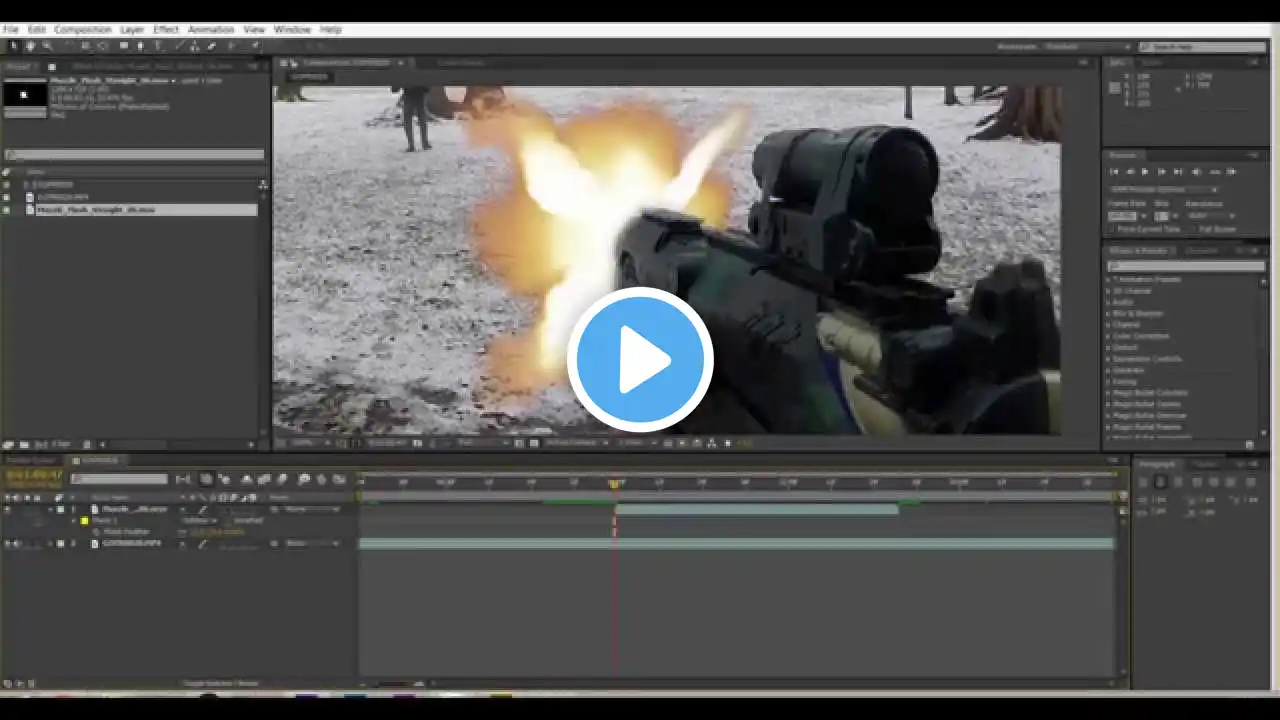Select the Pen tool in the toolbar

tap(140, 46)
